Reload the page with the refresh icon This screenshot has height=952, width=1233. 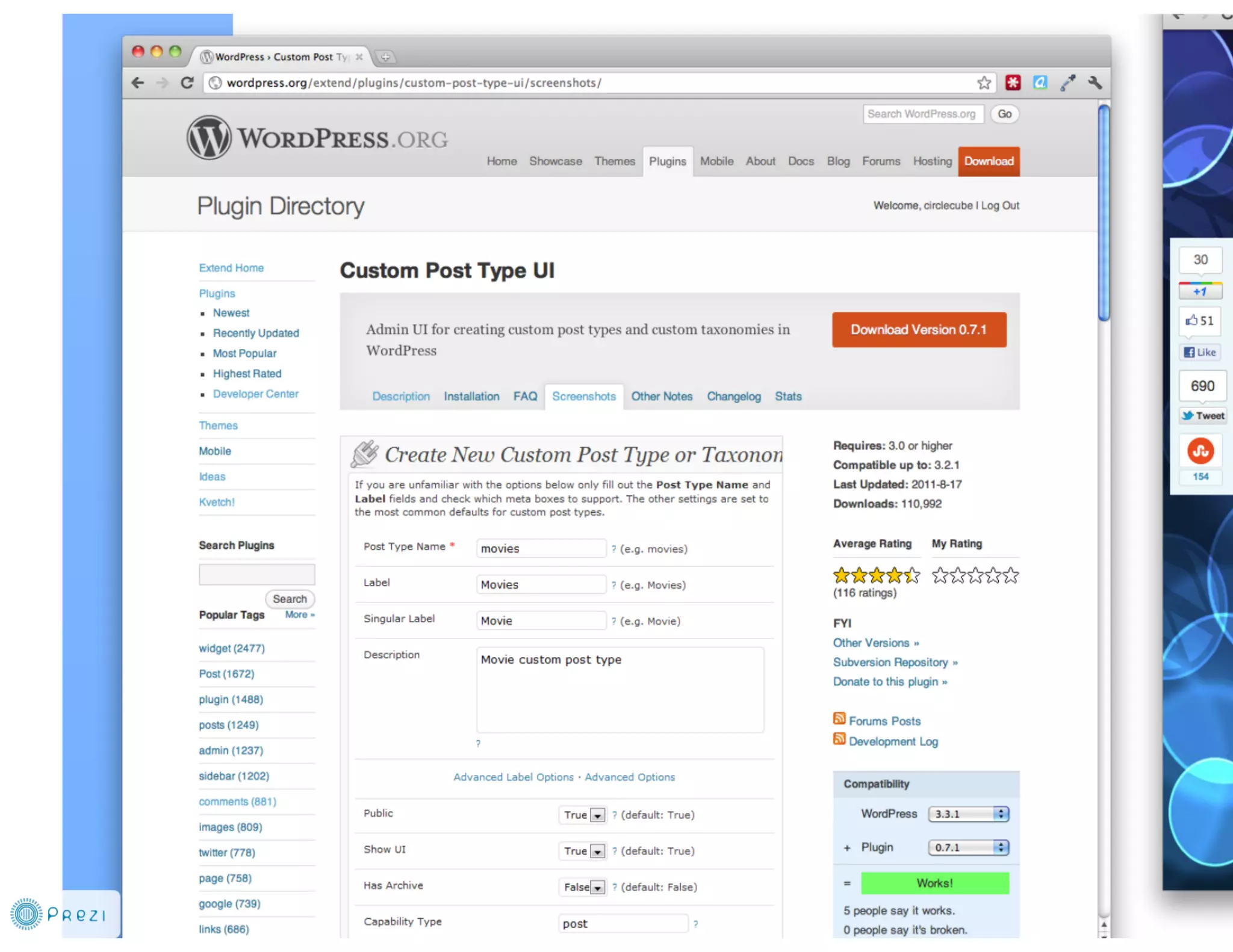[187, 82]
